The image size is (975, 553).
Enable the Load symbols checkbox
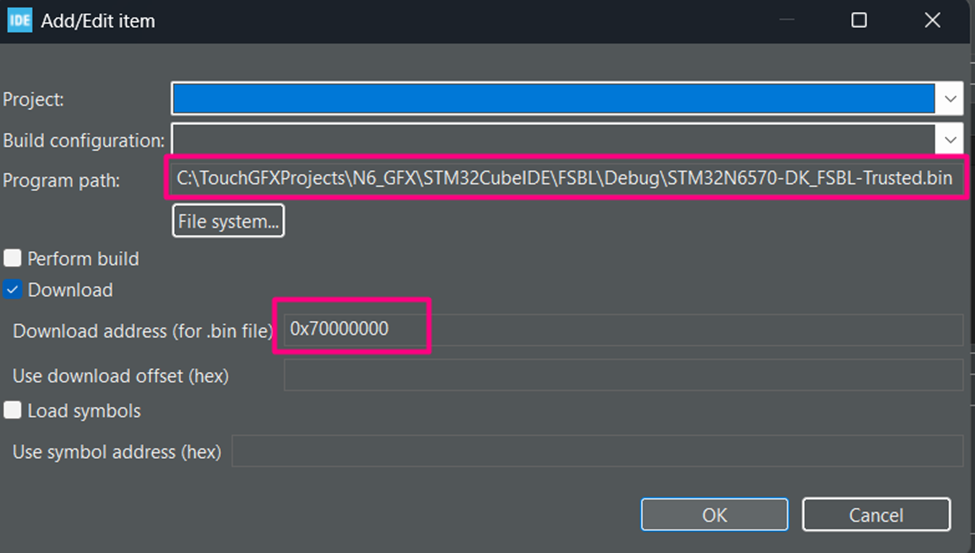13,411
